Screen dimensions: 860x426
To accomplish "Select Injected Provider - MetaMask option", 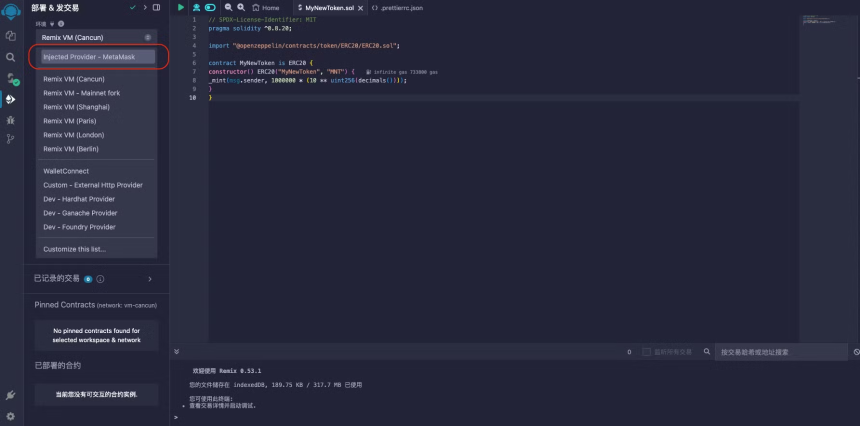I will coord(98,57).
